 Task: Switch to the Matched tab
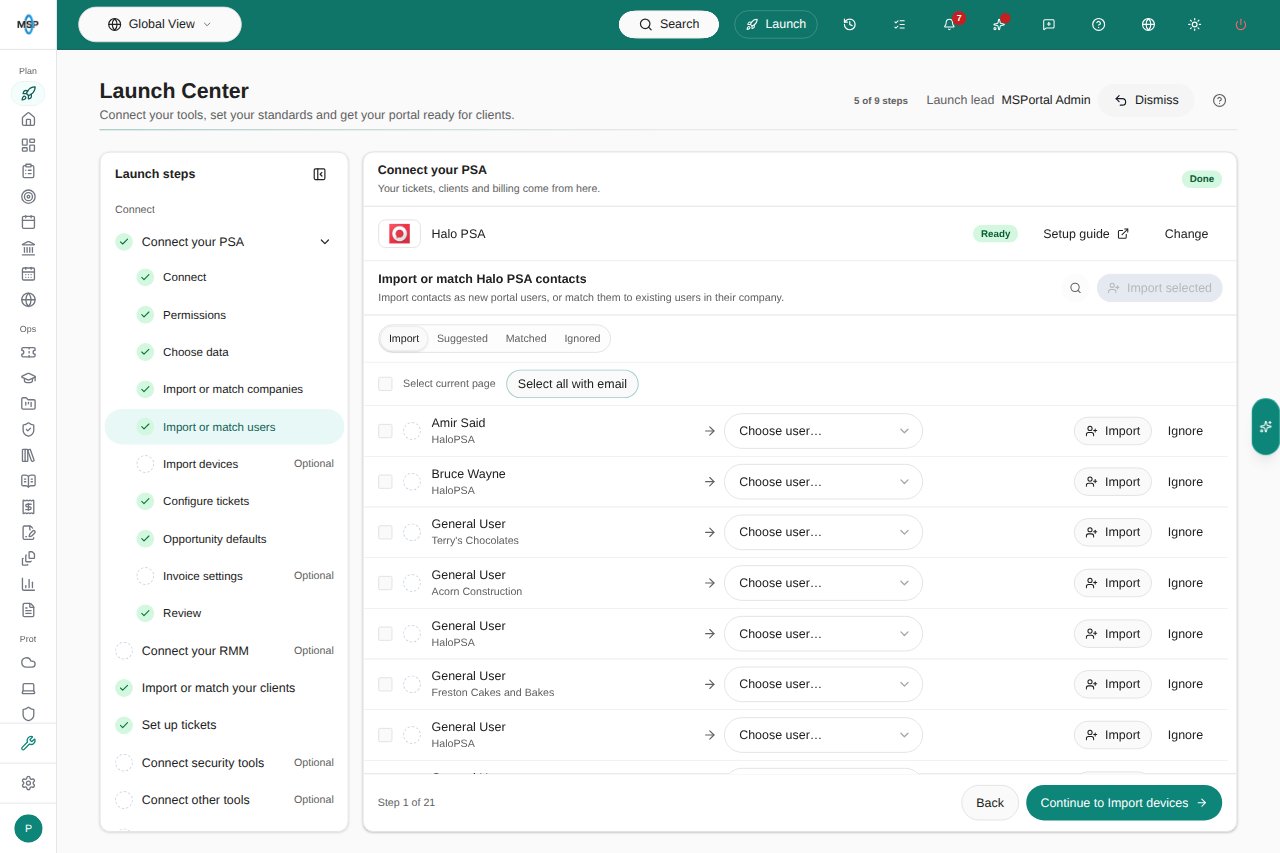point(526,339)
